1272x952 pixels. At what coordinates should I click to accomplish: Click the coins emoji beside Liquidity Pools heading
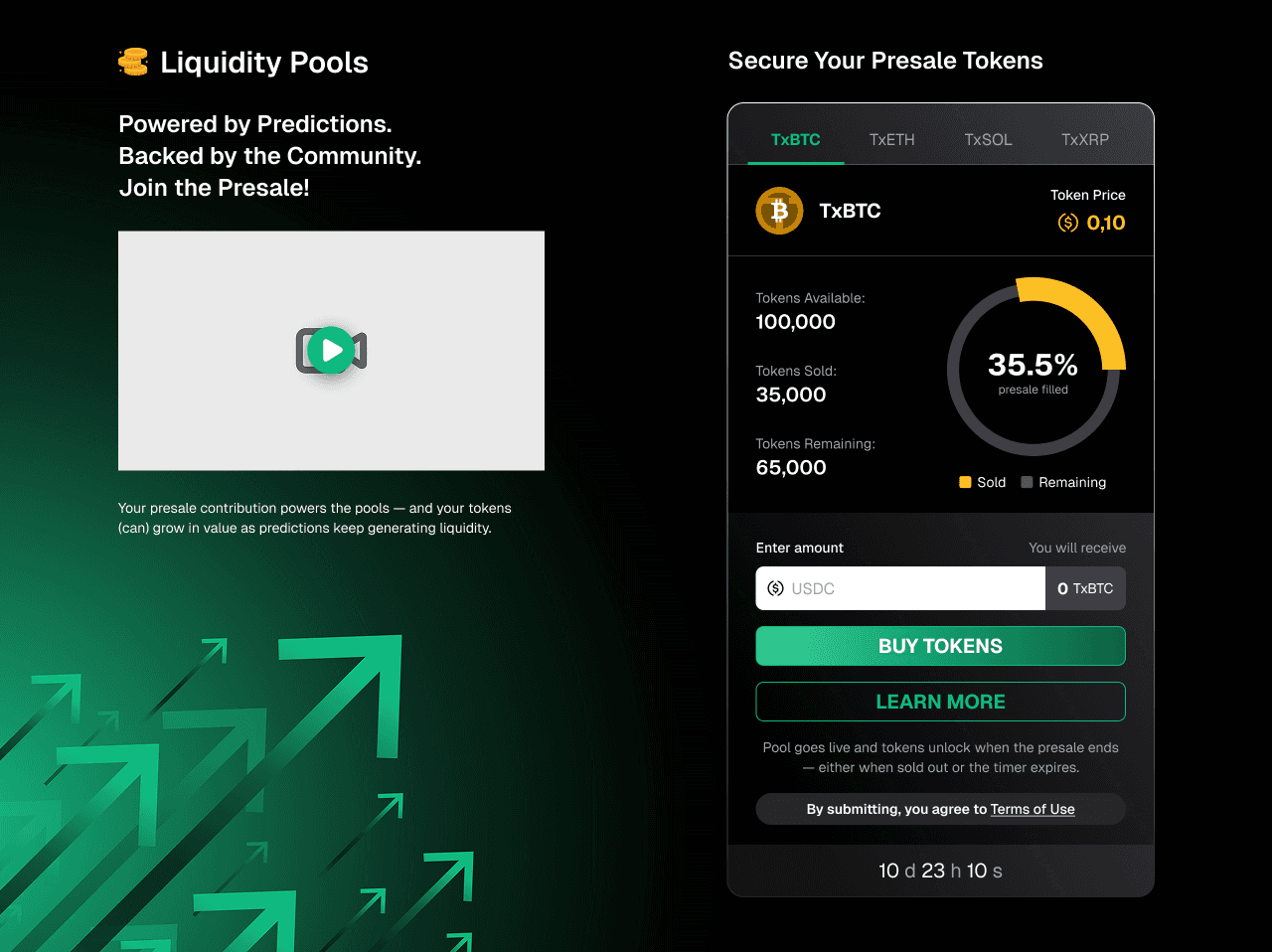click(x=133, y=61)
